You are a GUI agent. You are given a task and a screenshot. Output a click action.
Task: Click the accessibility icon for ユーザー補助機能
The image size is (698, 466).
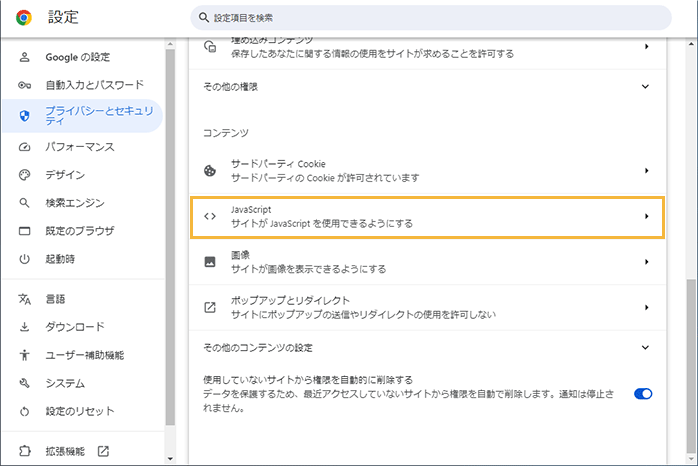coord(24,355)
